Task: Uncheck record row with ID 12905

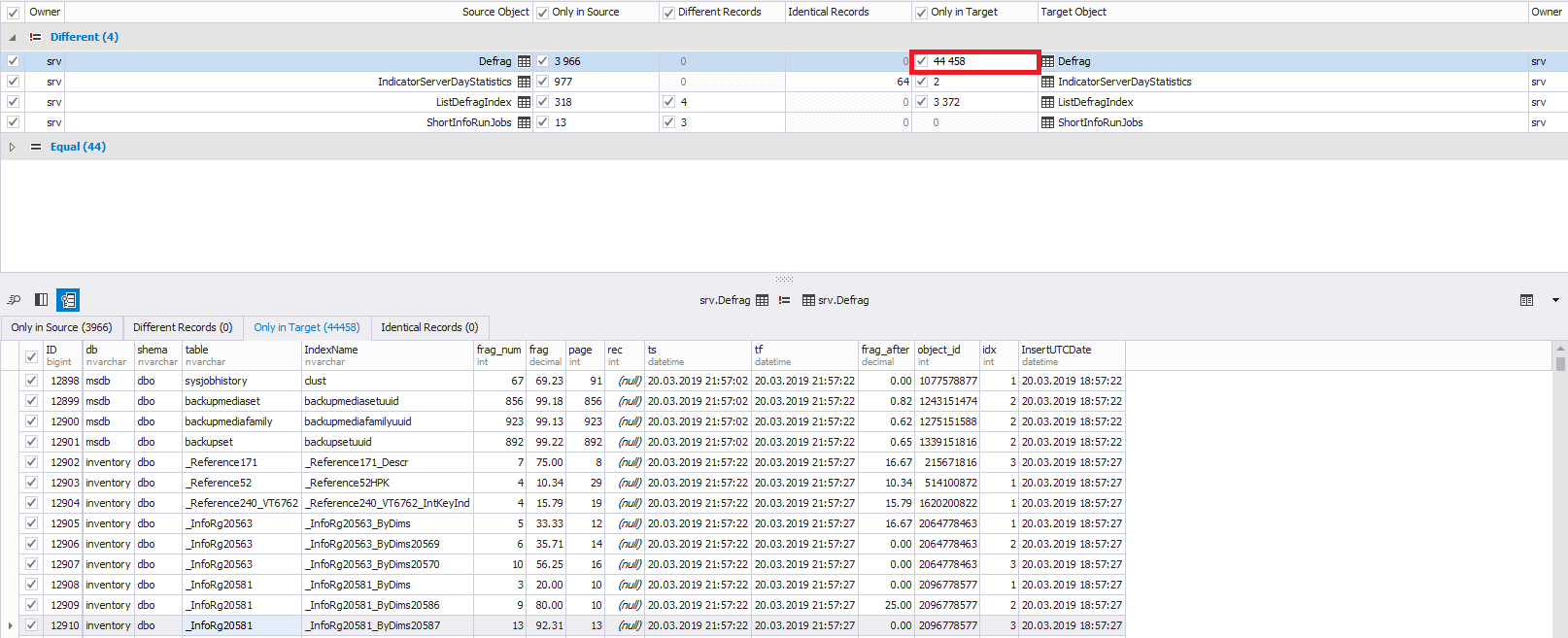Action: coord(31,523)
